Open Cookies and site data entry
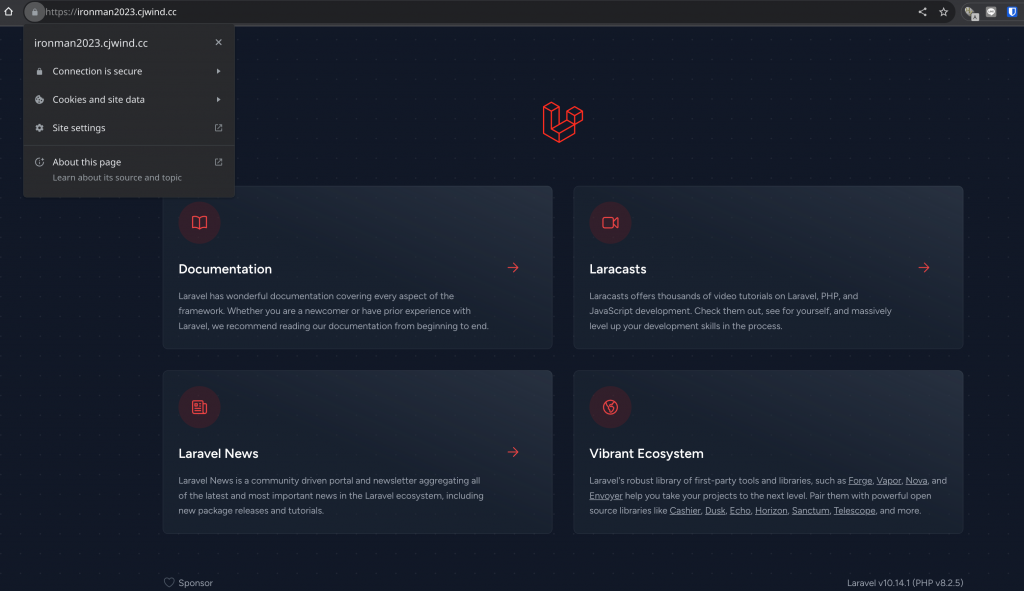The height and width of the screenshot is (591, 1024). click(129, 99)
